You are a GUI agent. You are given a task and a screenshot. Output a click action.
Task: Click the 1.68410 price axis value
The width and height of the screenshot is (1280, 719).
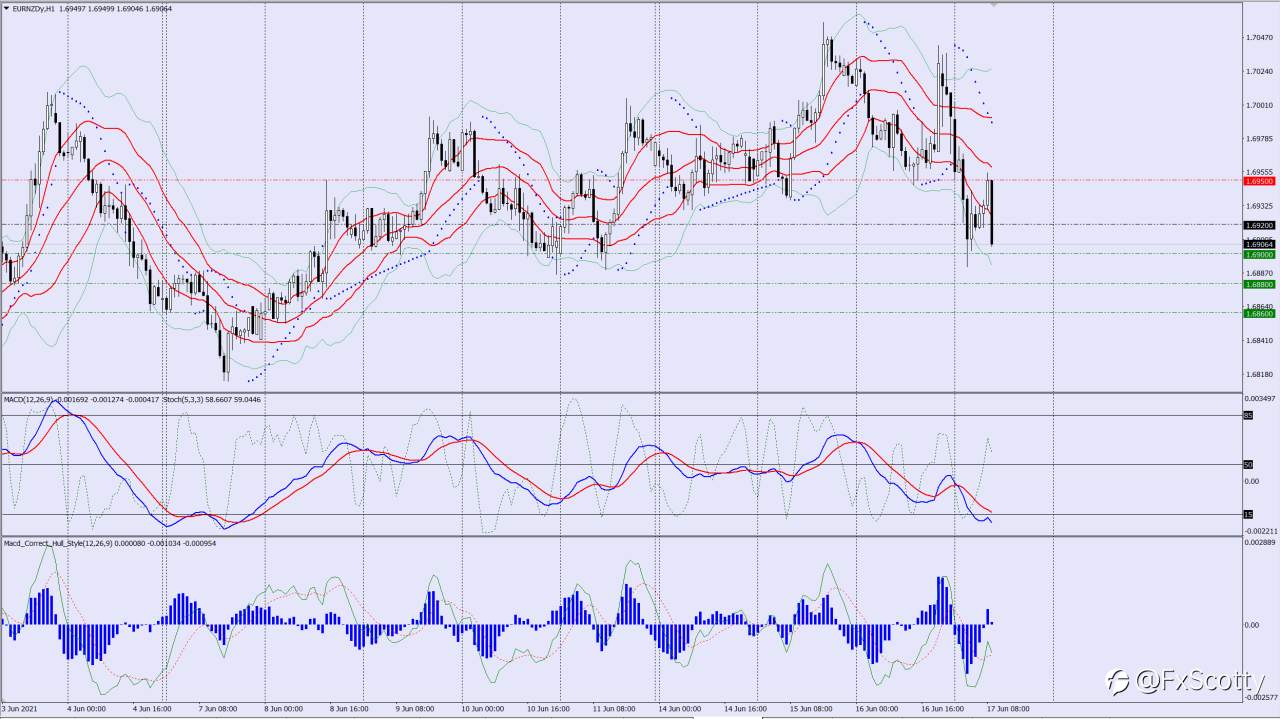(1260, 341)
